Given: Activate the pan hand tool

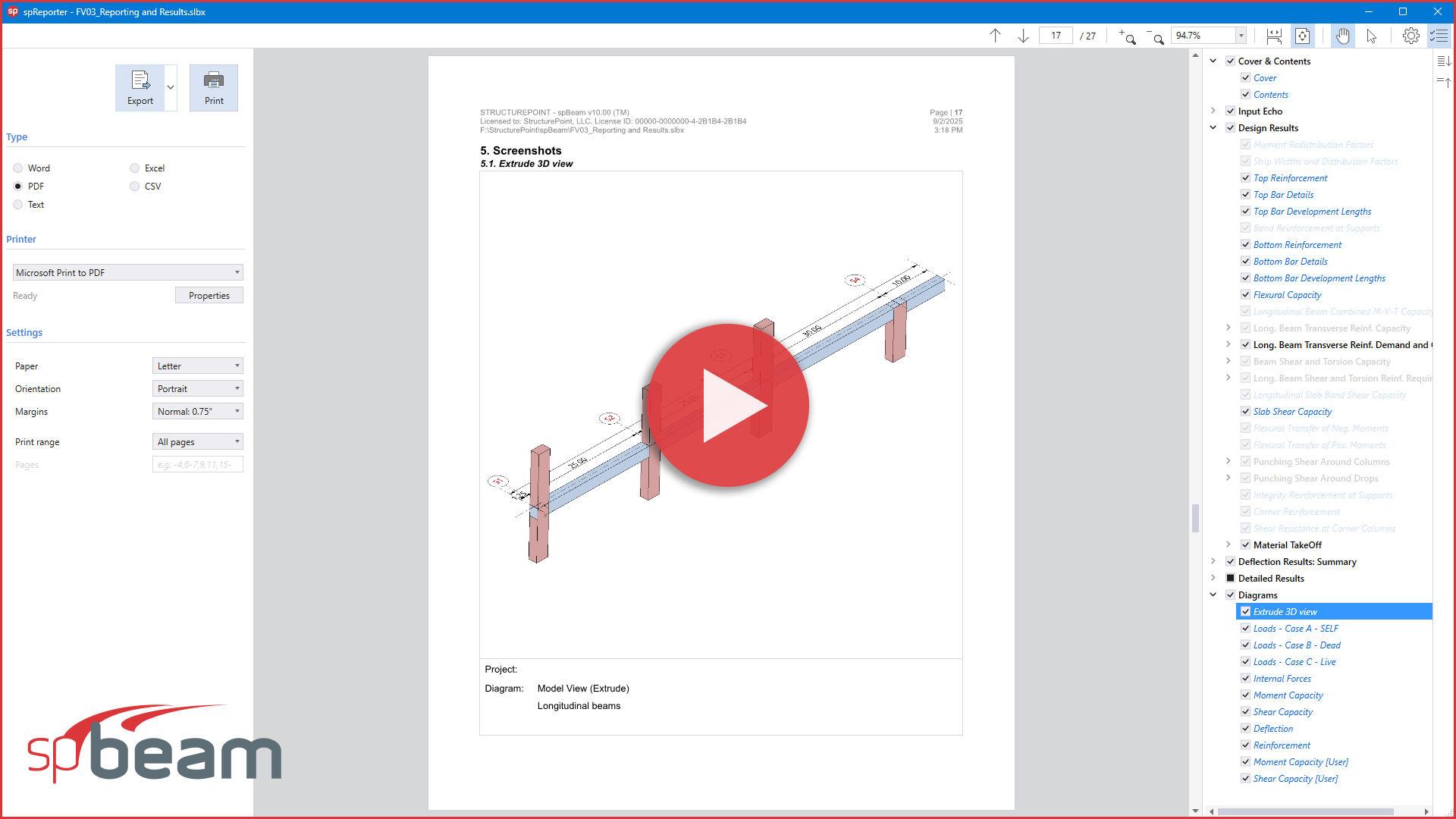Looking at the screenshot, I should pyautogui.click(x=1343, y=36).
